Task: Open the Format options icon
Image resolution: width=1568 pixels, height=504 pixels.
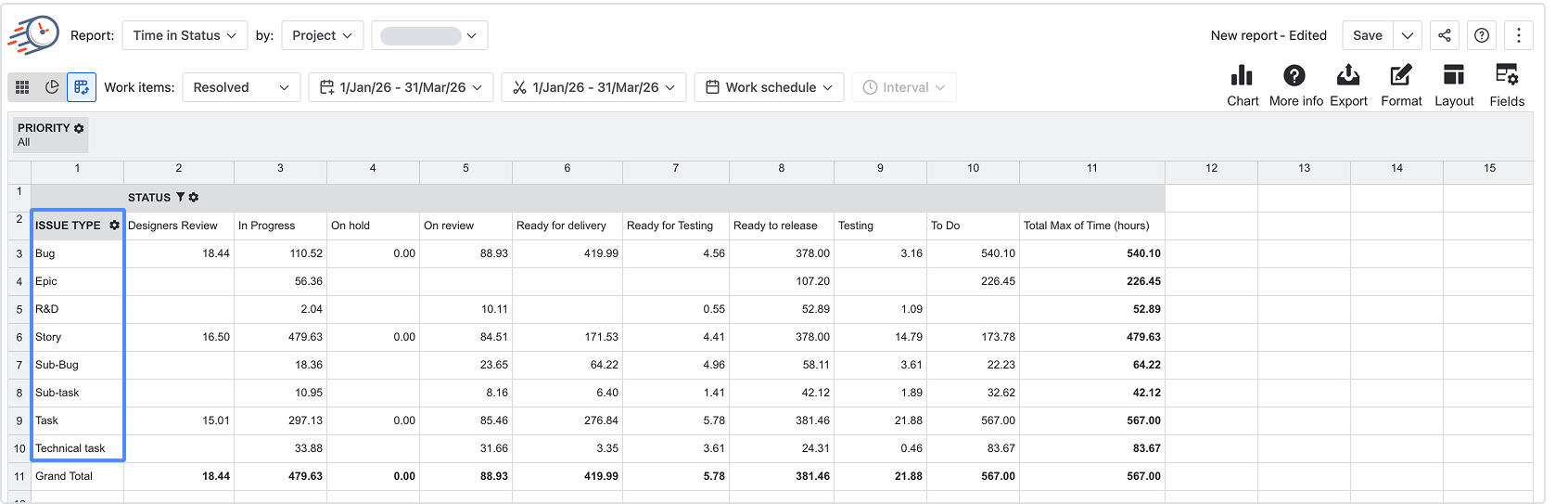Action: pyautogui.click(x=1401, y=75)
